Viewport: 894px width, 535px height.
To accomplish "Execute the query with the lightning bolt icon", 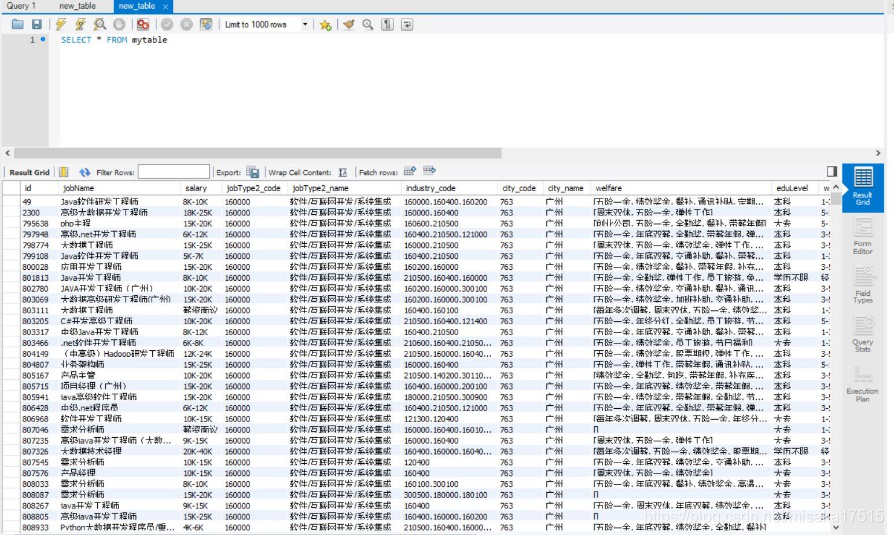I will click(x=61, y=24).
